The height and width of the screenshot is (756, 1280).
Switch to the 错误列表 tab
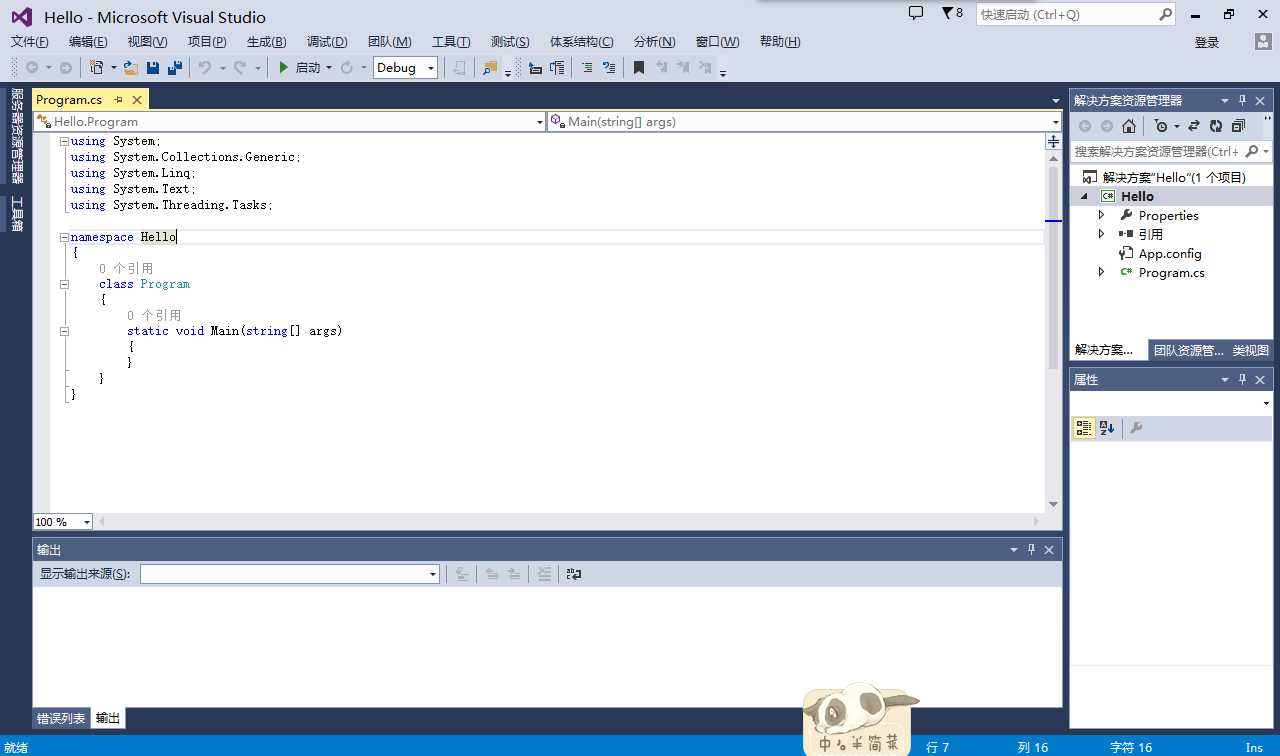(x=61, y=718)
